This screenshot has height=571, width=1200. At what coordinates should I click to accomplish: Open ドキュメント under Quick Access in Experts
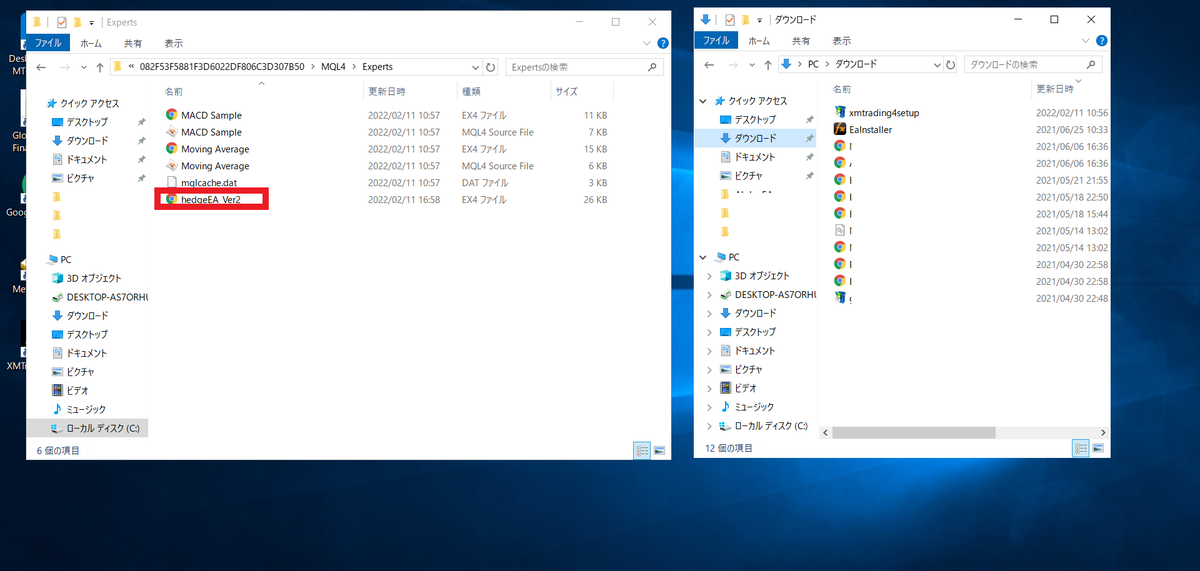[86, 159]
